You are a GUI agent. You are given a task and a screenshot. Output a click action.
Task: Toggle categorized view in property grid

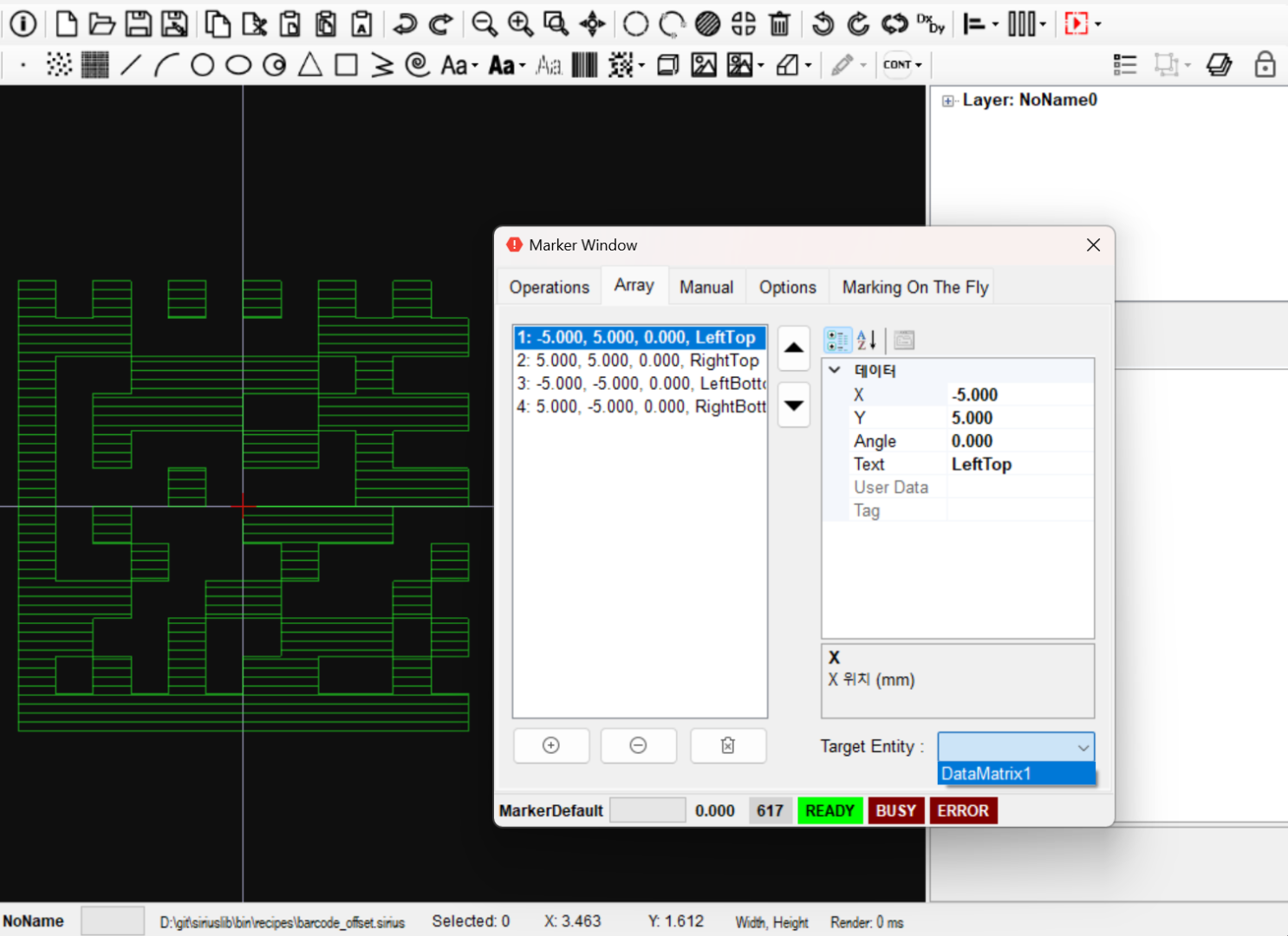coord(837,341)
